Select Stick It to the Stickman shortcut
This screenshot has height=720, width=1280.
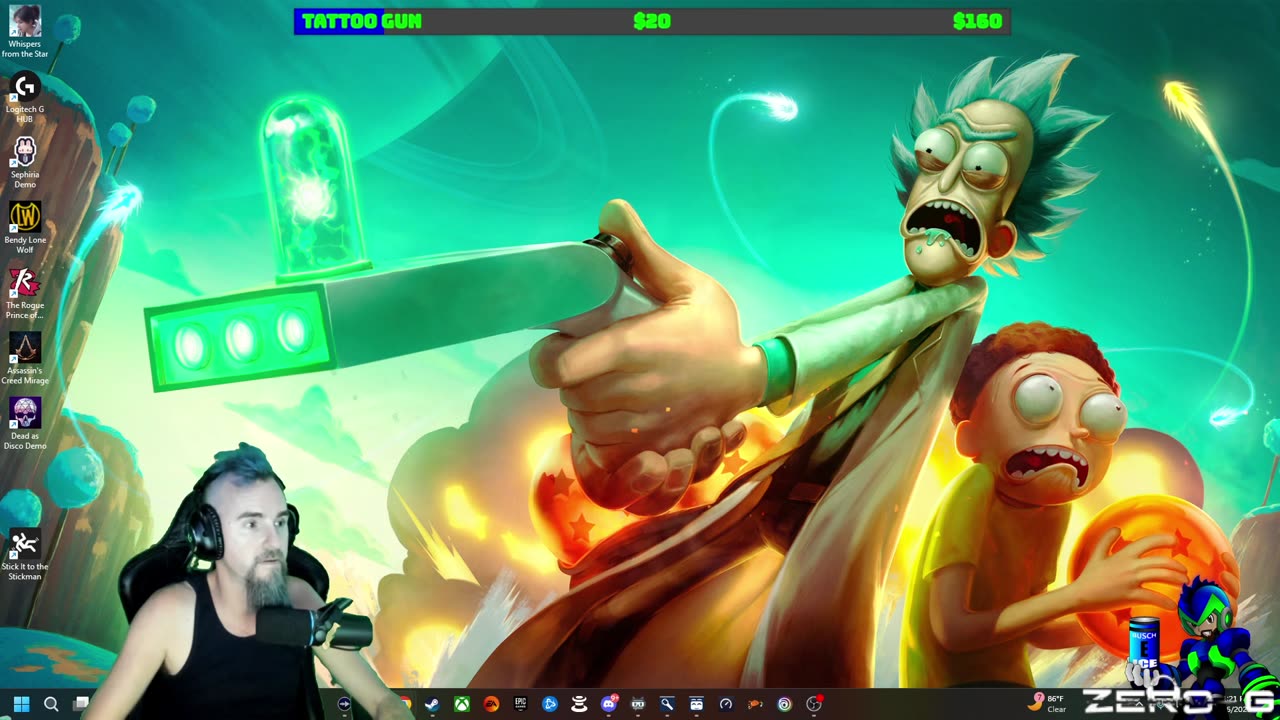click(x=25, y=554)
